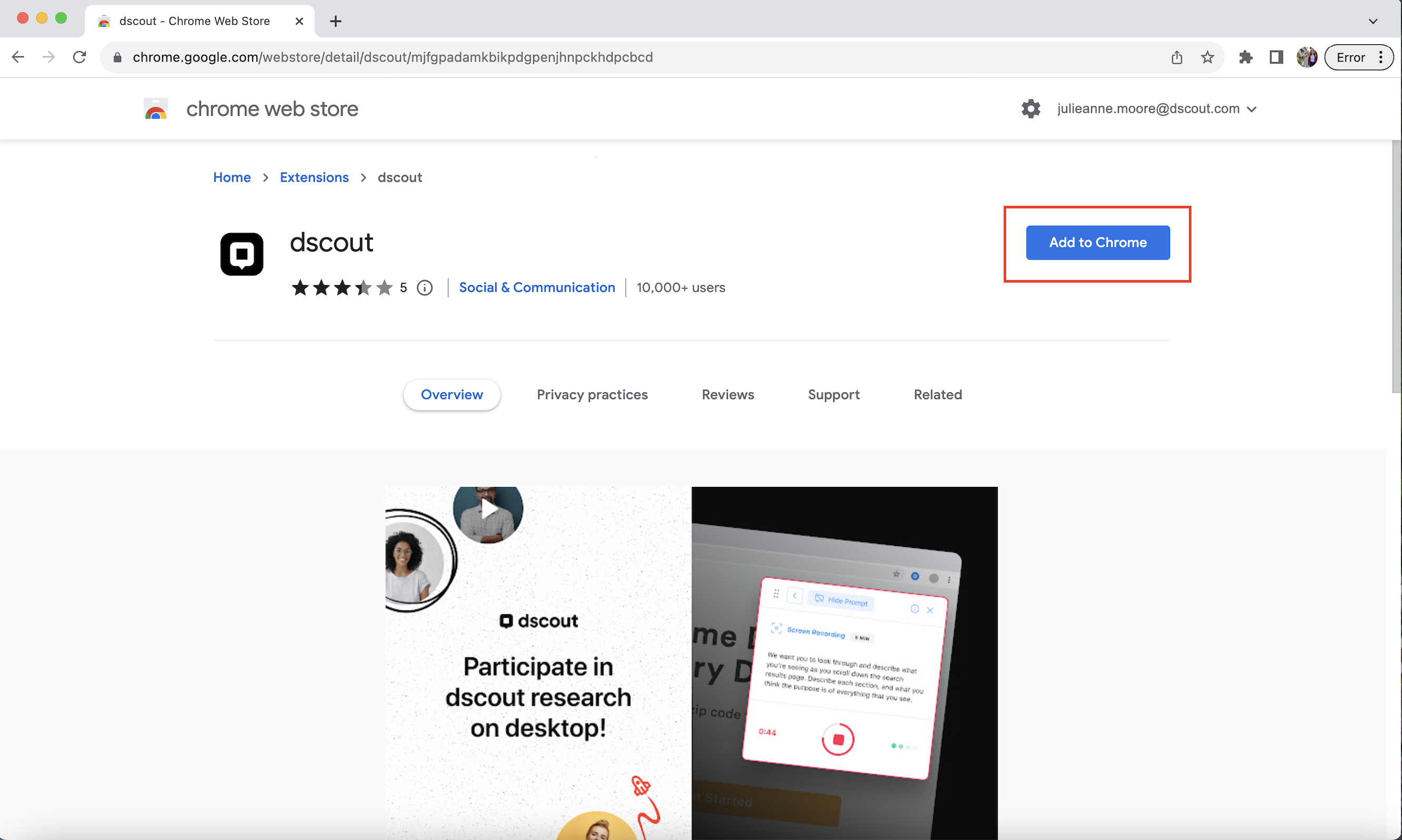Share this page using share icon
Screen dimensions: 1402x840
[x=1177, y=57]
